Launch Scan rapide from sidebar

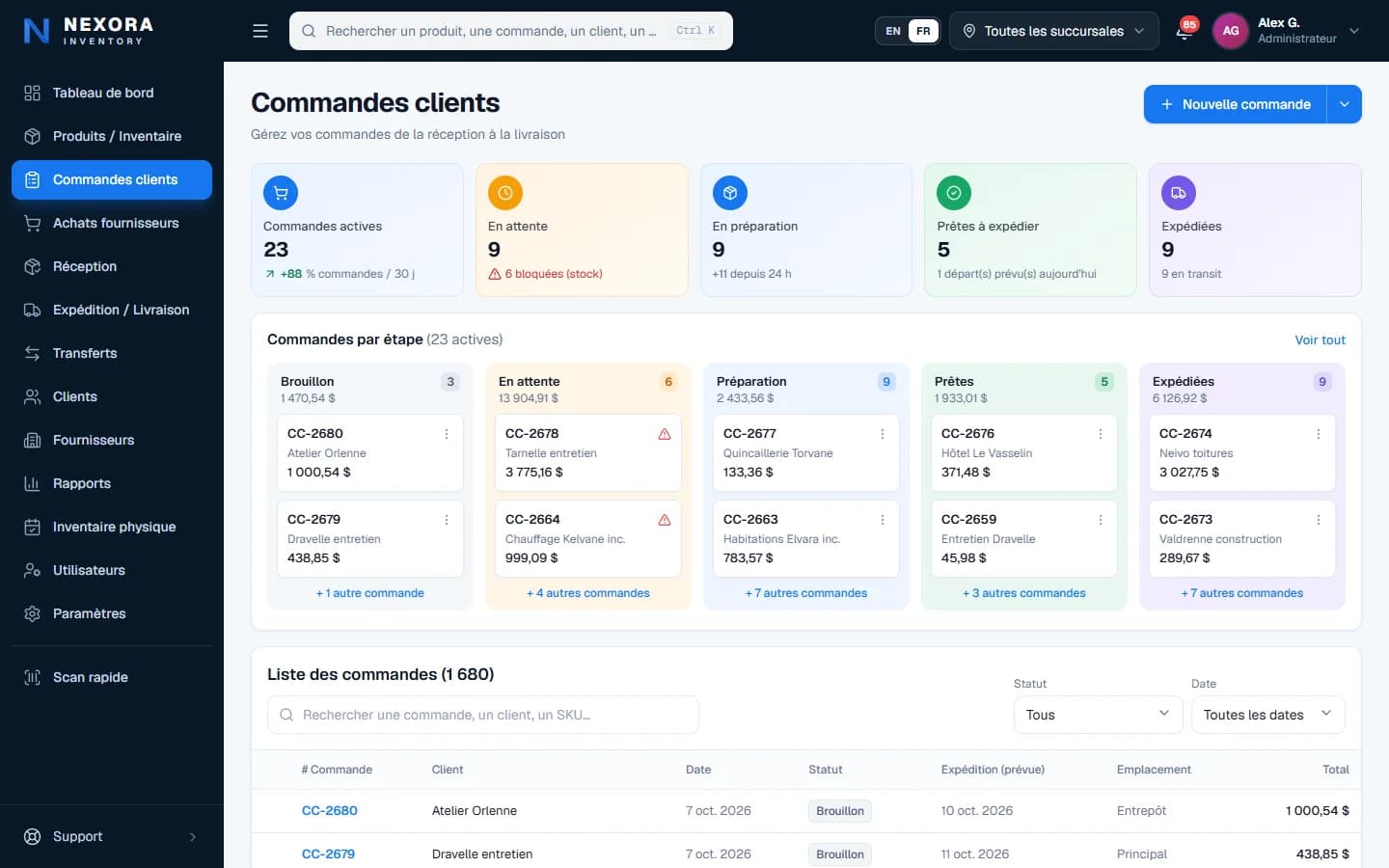[112, 677]
